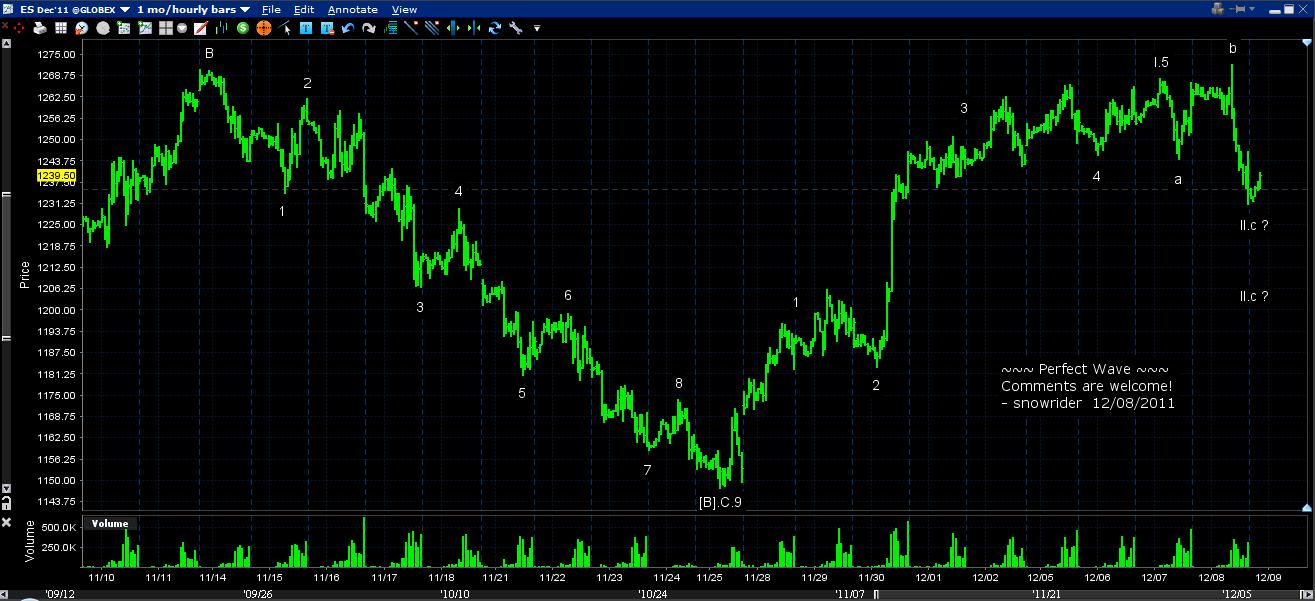Click the blue triangle marker above the price axis
This screenshot has width=1315, height=601.
point(1306,45)
